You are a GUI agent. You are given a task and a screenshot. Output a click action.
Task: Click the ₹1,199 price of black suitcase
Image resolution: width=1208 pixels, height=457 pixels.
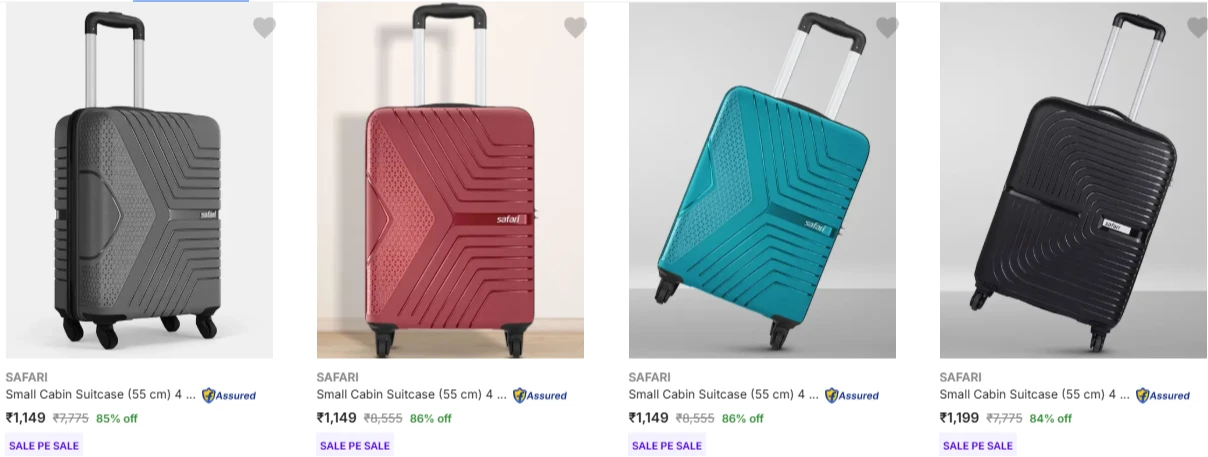pyautogui.click(x=959, y=418)
